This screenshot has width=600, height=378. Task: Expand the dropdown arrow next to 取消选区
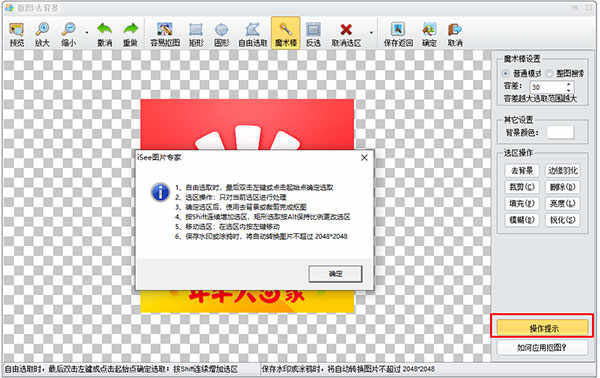(x=371, y=33)
